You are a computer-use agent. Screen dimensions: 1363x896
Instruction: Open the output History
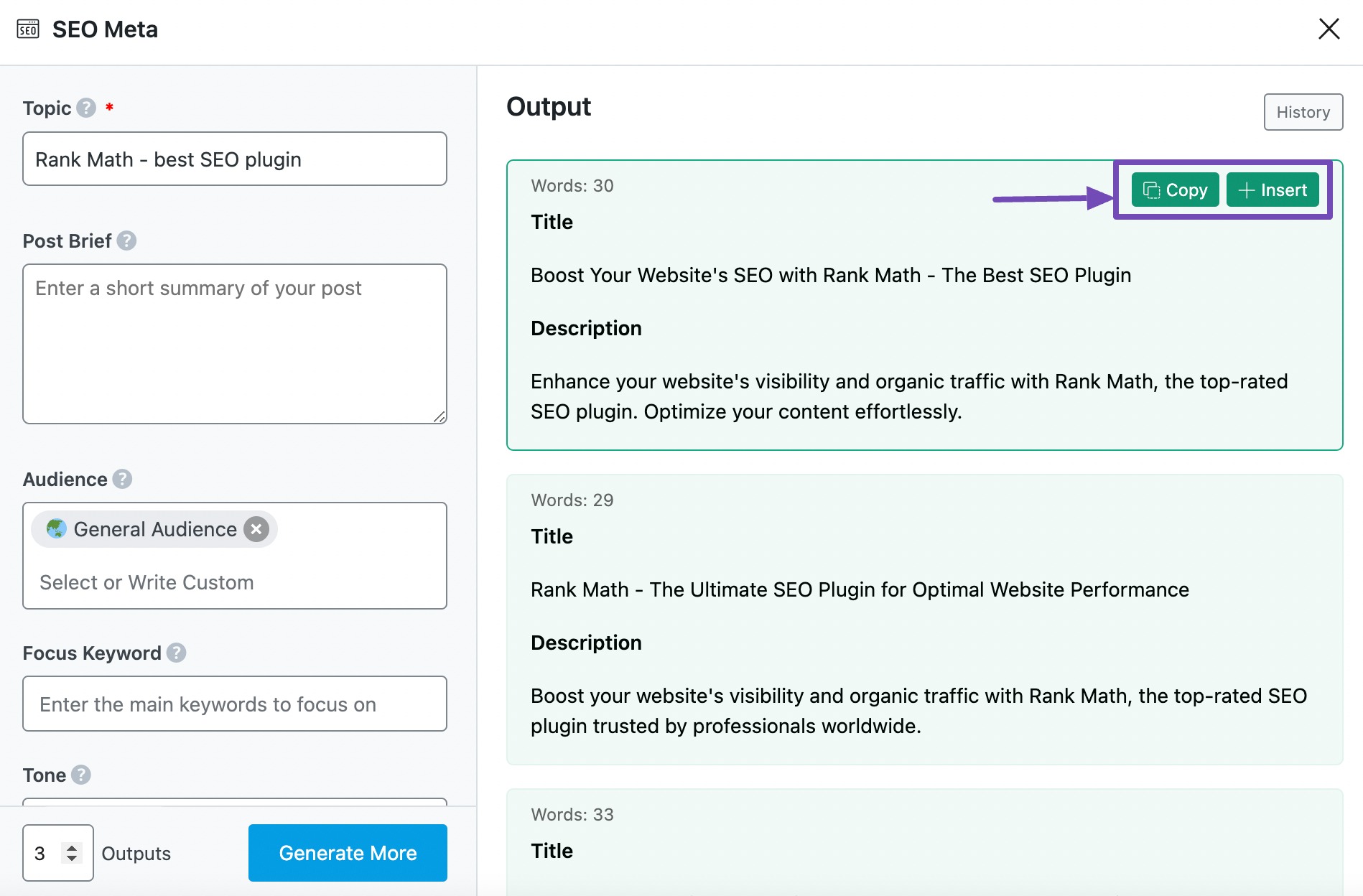tap(1303, 112)
